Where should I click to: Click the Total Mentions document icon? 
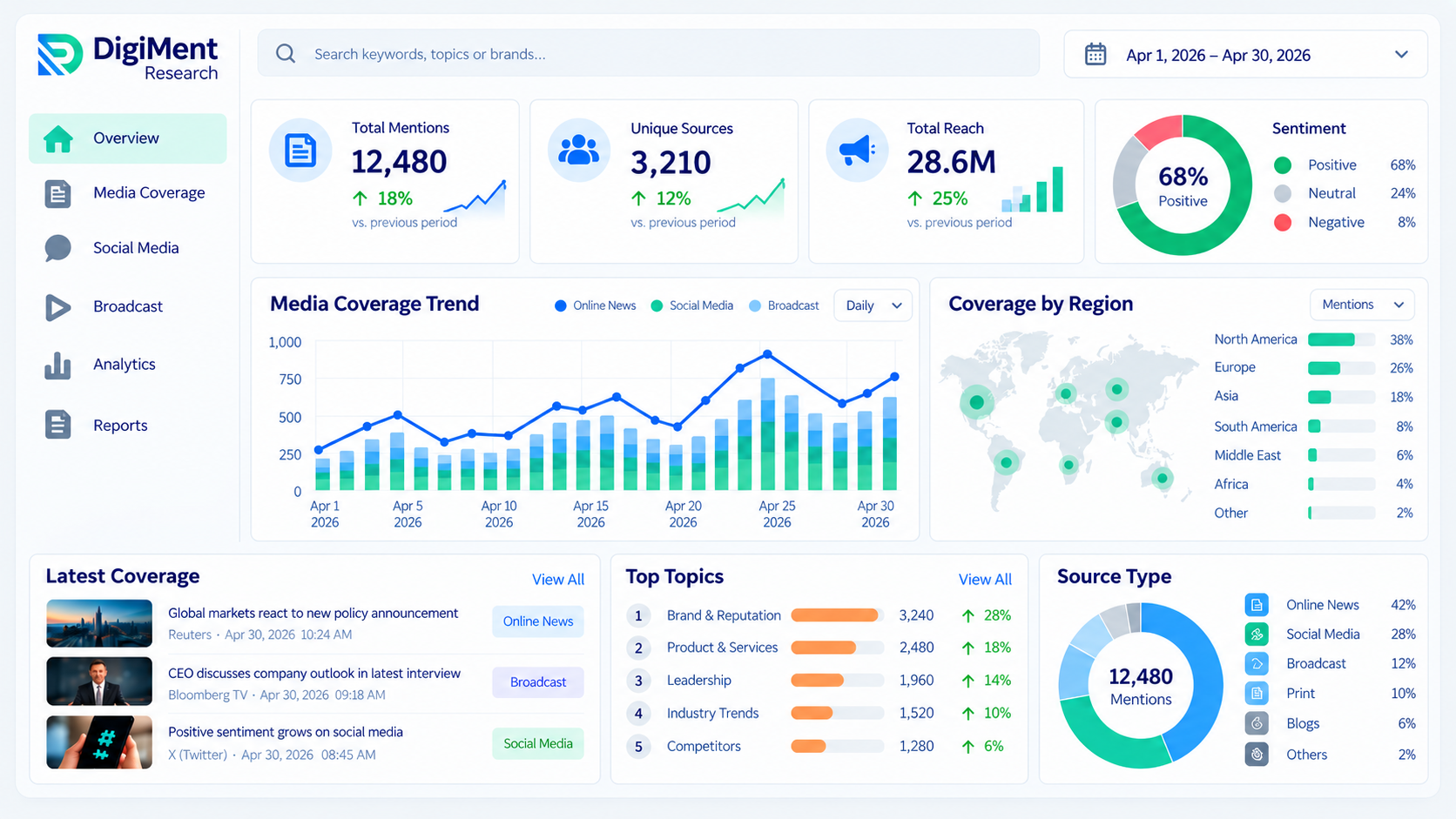(300, 151)
